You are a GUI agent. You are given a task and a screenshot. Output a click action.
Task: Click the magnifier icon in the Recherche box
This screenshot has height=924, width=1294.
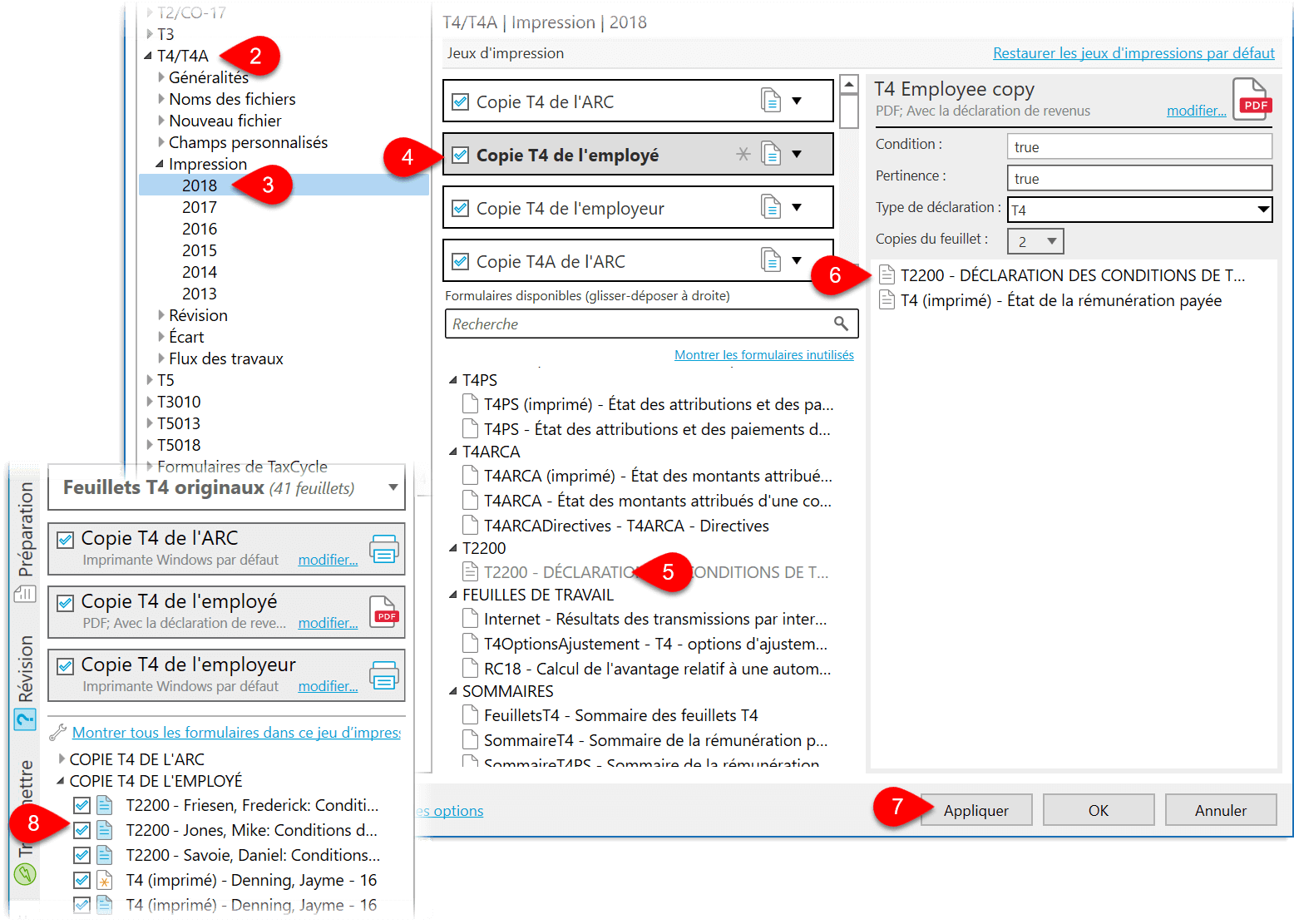(x=841, y=324)
